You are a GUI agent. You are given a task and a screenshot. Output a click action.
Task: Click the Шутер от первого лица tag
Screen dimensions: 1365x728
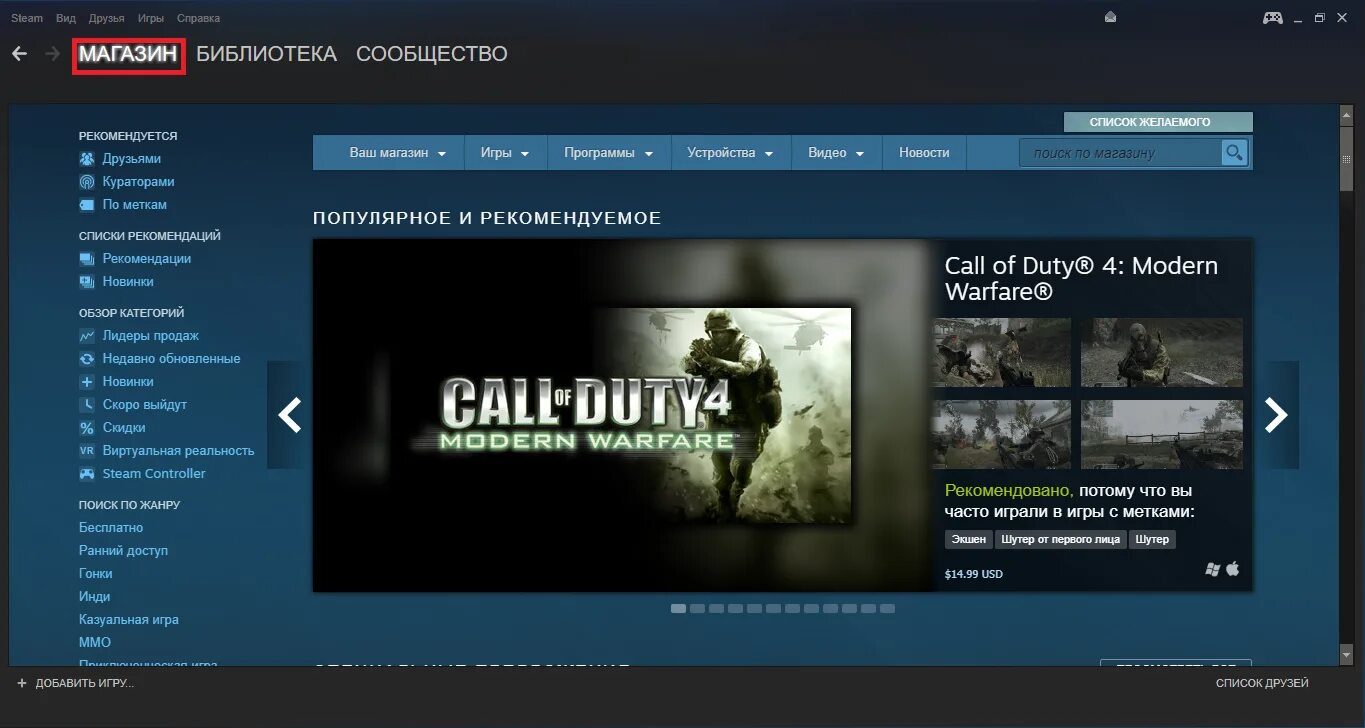tap(1061, 539)
